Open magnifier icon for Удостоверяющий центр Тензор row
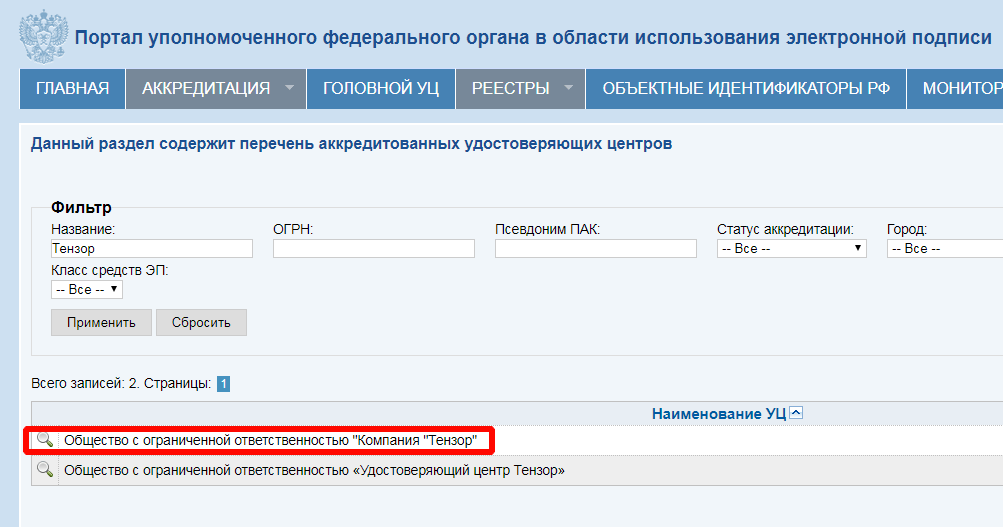 point(44,470)
